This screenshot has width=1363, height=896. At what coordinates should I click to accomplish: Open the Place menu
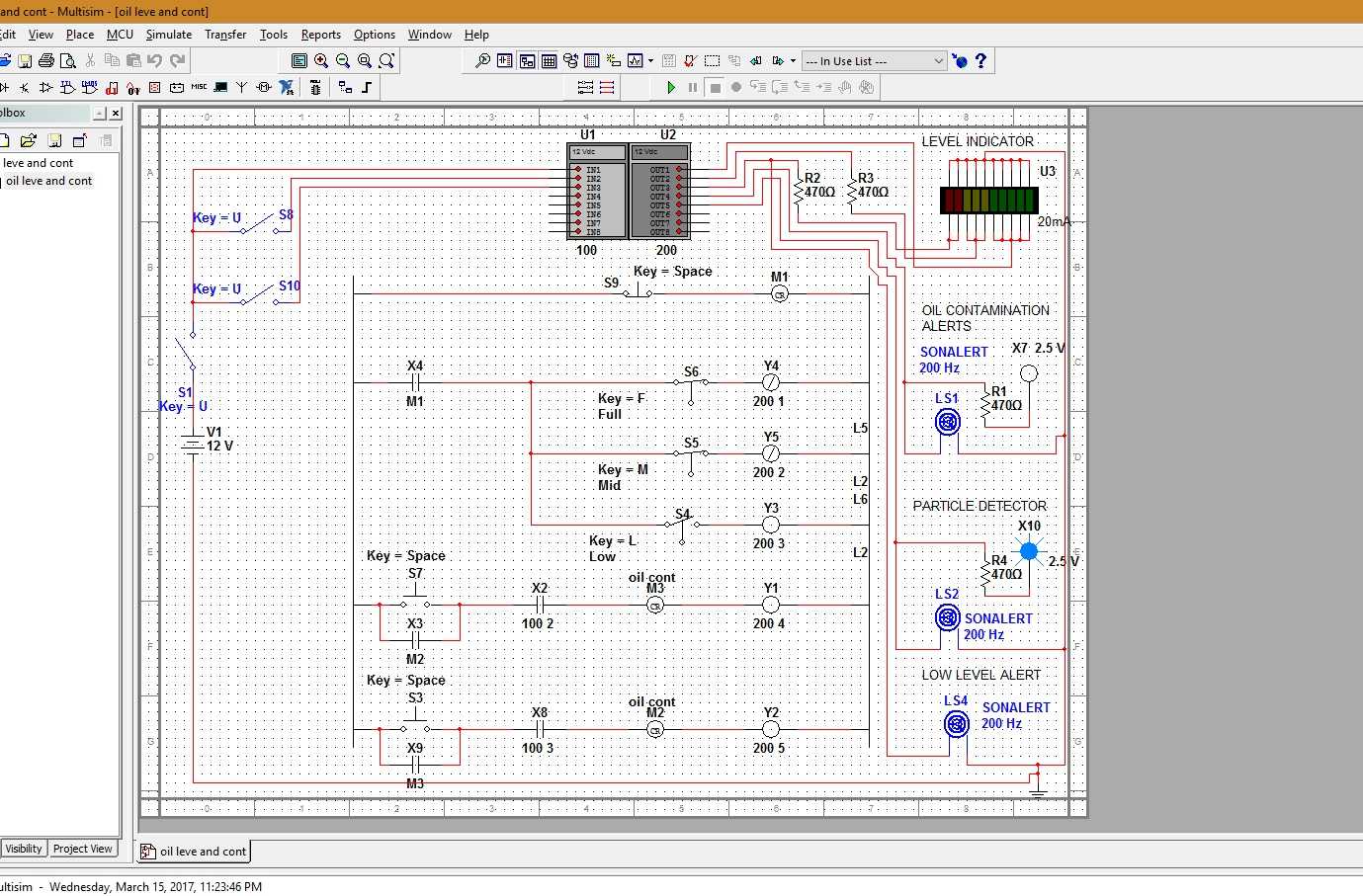pos(80,35)
